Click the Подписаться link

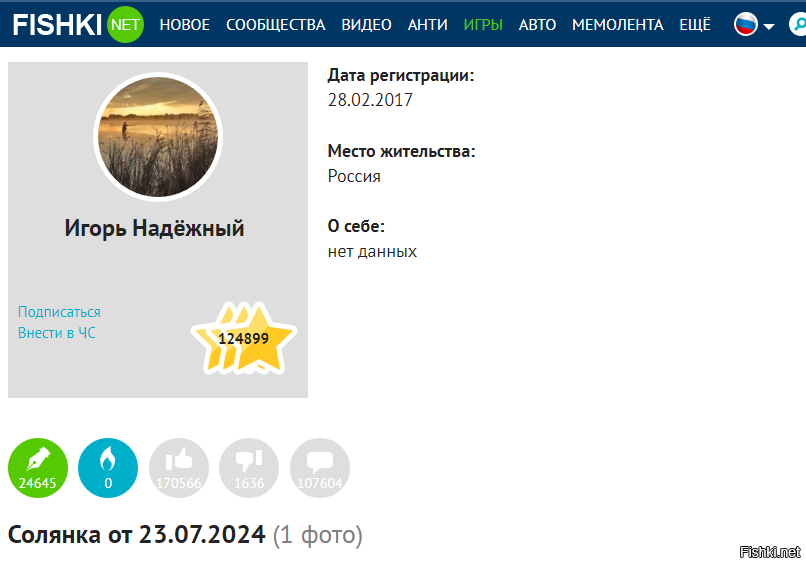pyautogui.click(x=59, y=312)
